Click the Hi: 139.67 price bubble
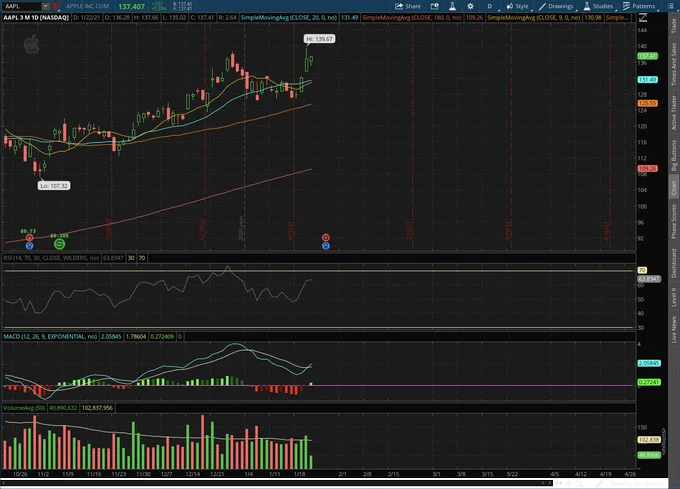Screen dimensions: 680x489 pos(319,39)
